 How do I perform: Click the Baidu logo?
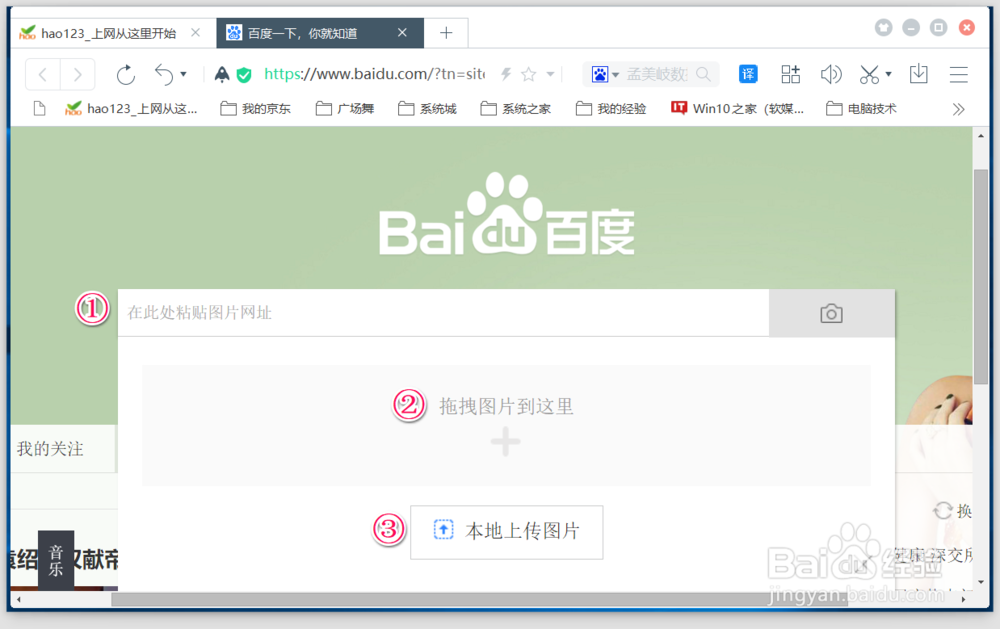point(506,214)
